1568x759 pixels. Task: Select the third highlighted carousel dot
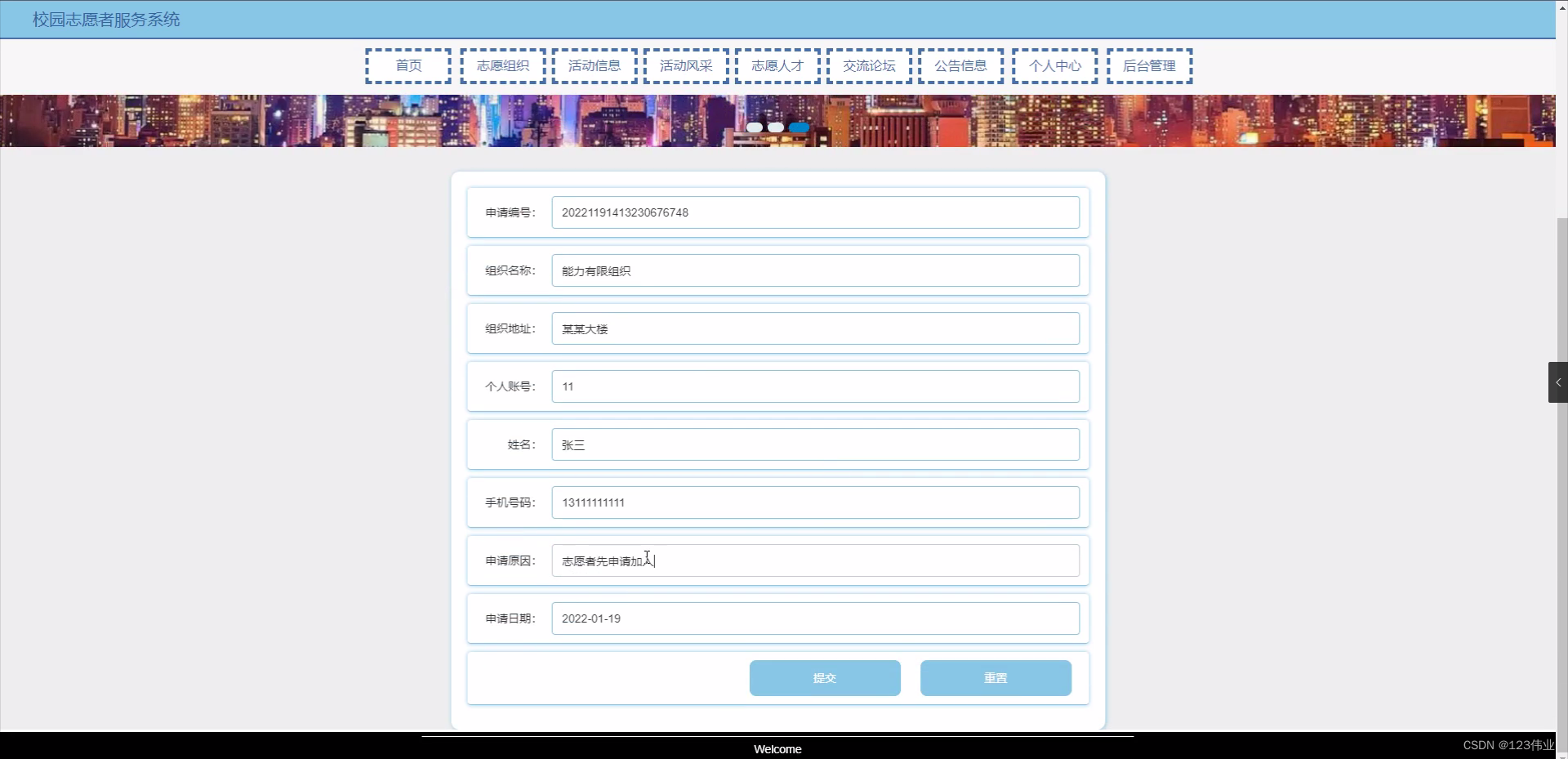point(800,127)
